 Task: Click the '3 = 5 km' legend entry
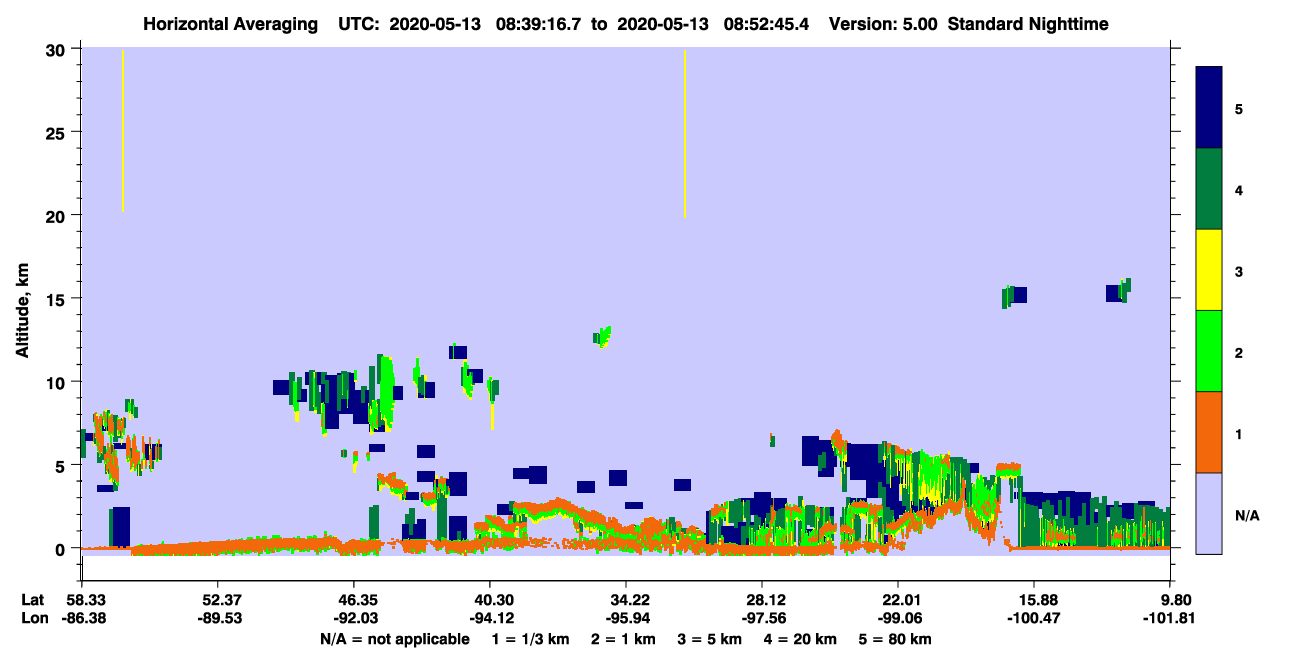click(708, 639)
